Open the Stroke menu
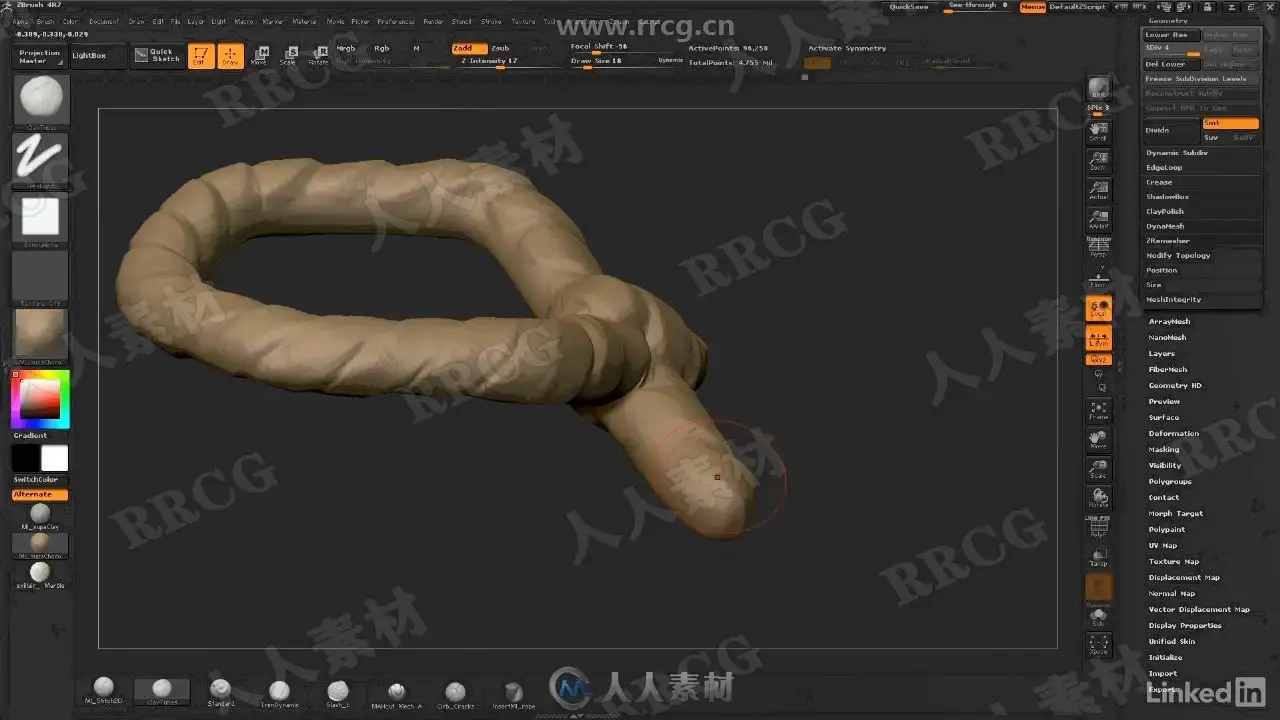The image size is (1280, 720). click(491, 21)
